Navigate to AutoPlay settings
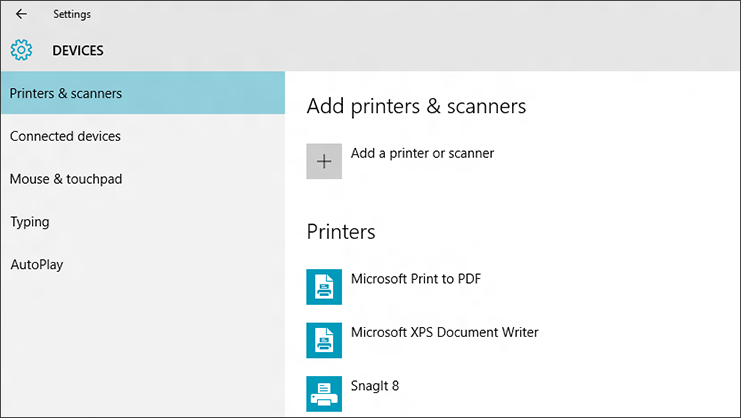 37,265
